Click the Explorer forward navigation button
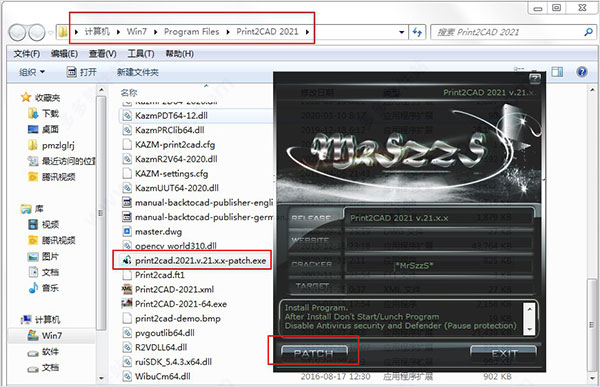The width and height of the screenshot is (600, 387). tap(37, 33)
